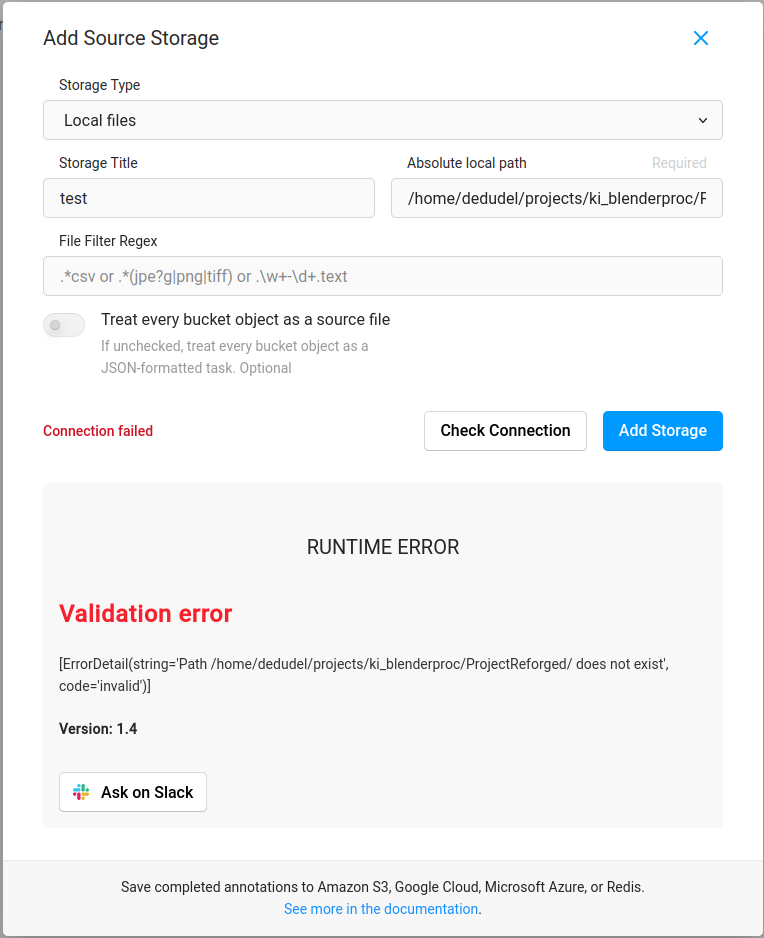This screenshot has width=764, height=938.
Task: Click the File Filter Regex input
Action: 383,276
